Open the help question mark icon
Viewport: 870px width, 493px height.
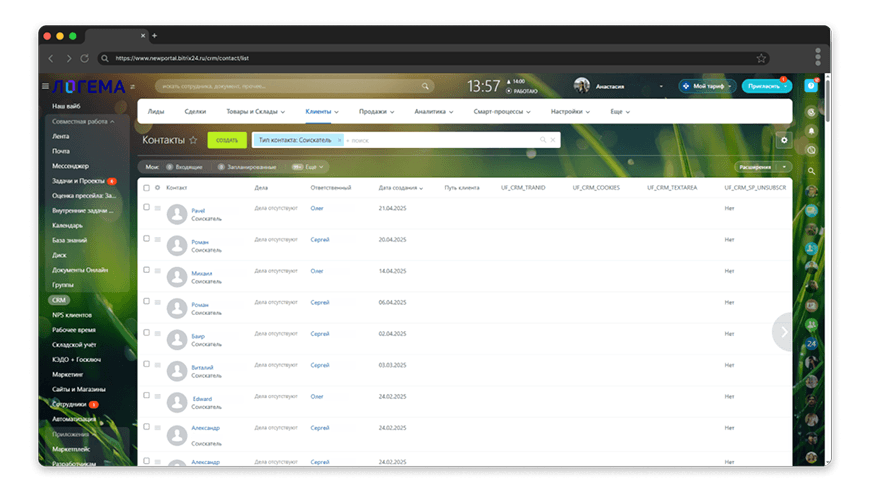point(811,86)
